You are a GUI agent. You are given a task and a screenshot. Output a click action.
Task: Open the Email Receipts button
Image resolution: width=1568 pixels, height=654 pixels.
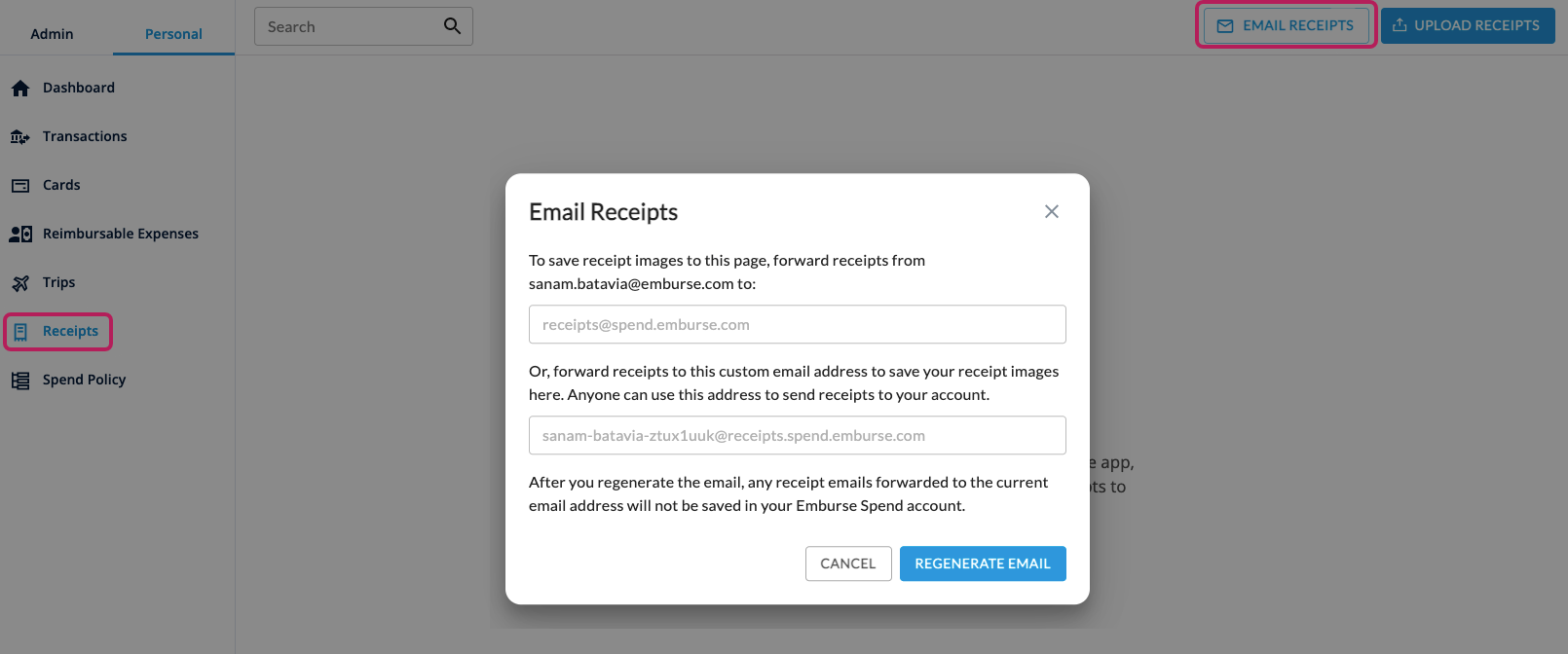click(1286, 26)
